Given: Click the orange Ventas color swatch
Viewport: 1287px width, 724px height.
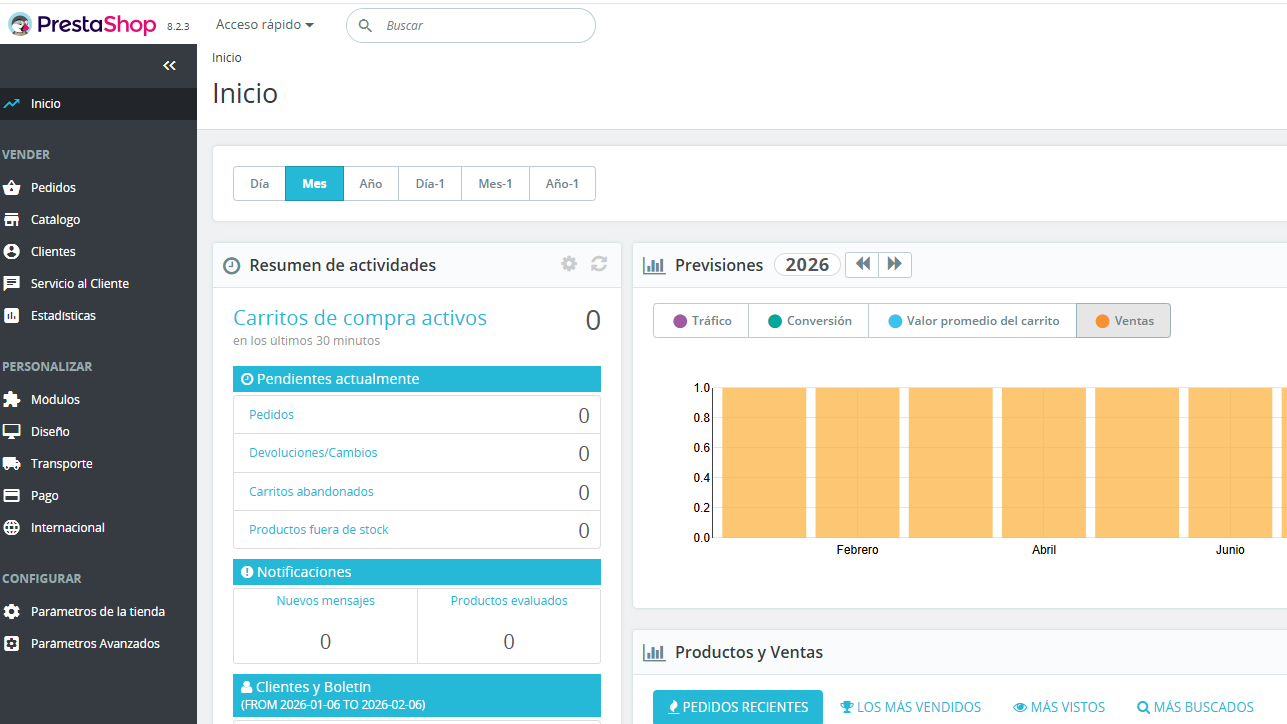Looking at the screenshot, I should [x=1102, y=321].
